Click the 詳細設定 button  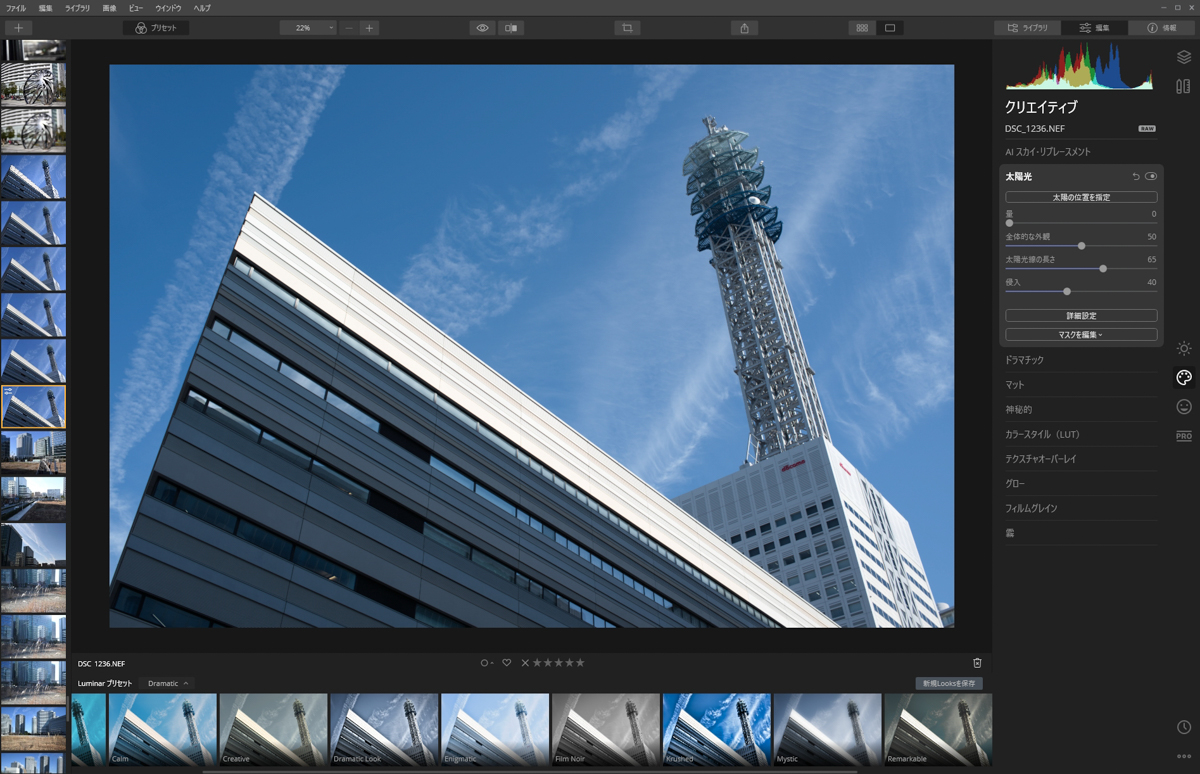point(1081,316)
